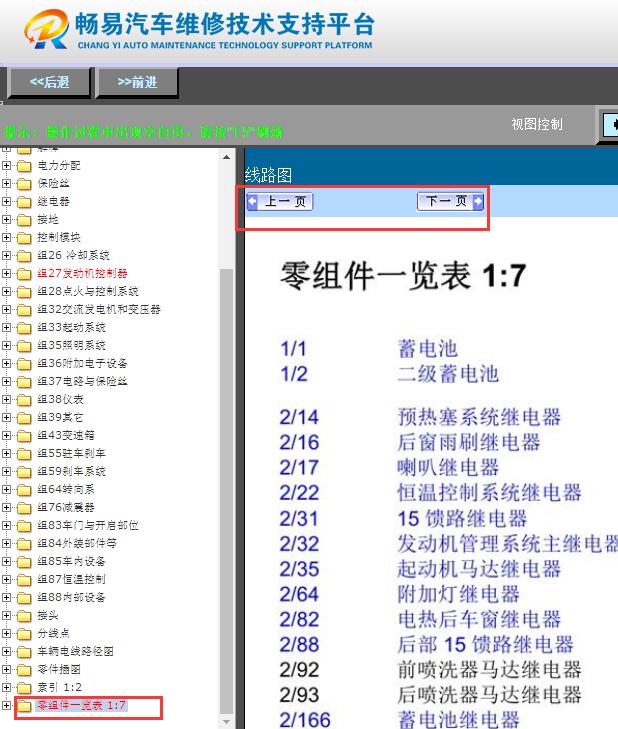Expand the 组39其它 tree node

click(6, 418)
